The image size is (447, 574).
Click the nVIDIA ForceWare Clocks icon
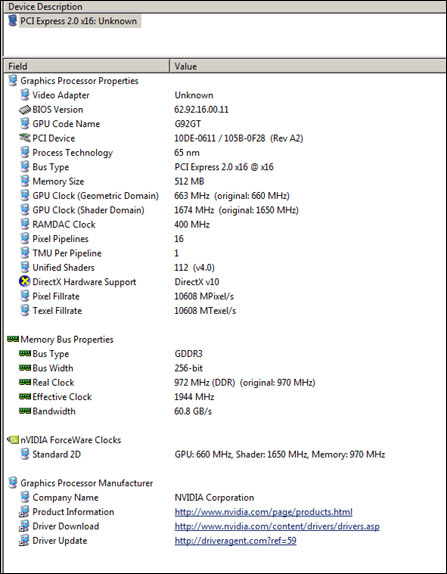(13, 440)
